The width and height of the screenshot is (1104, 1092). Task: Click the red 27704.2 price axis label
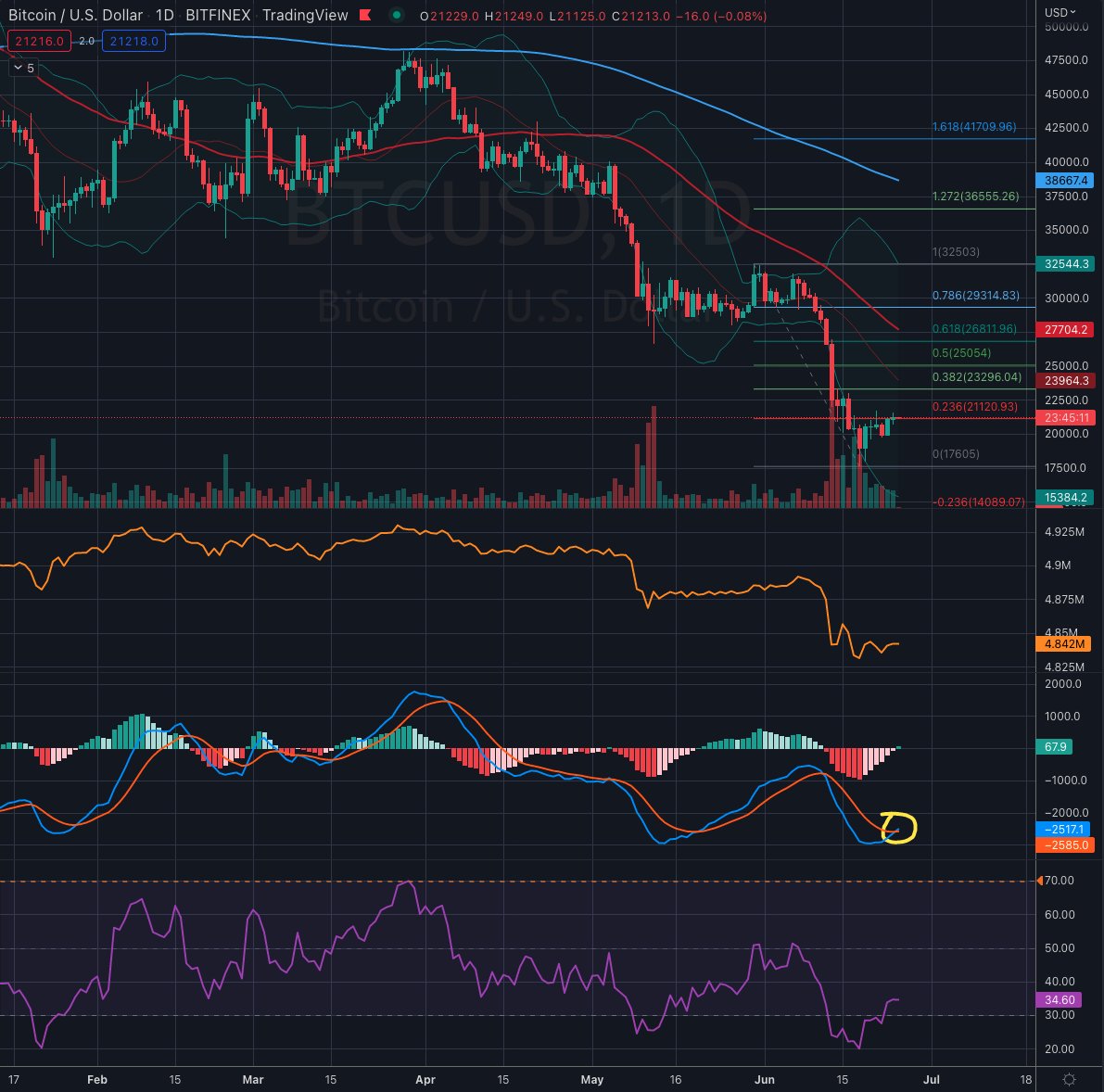pos(1063,329)
